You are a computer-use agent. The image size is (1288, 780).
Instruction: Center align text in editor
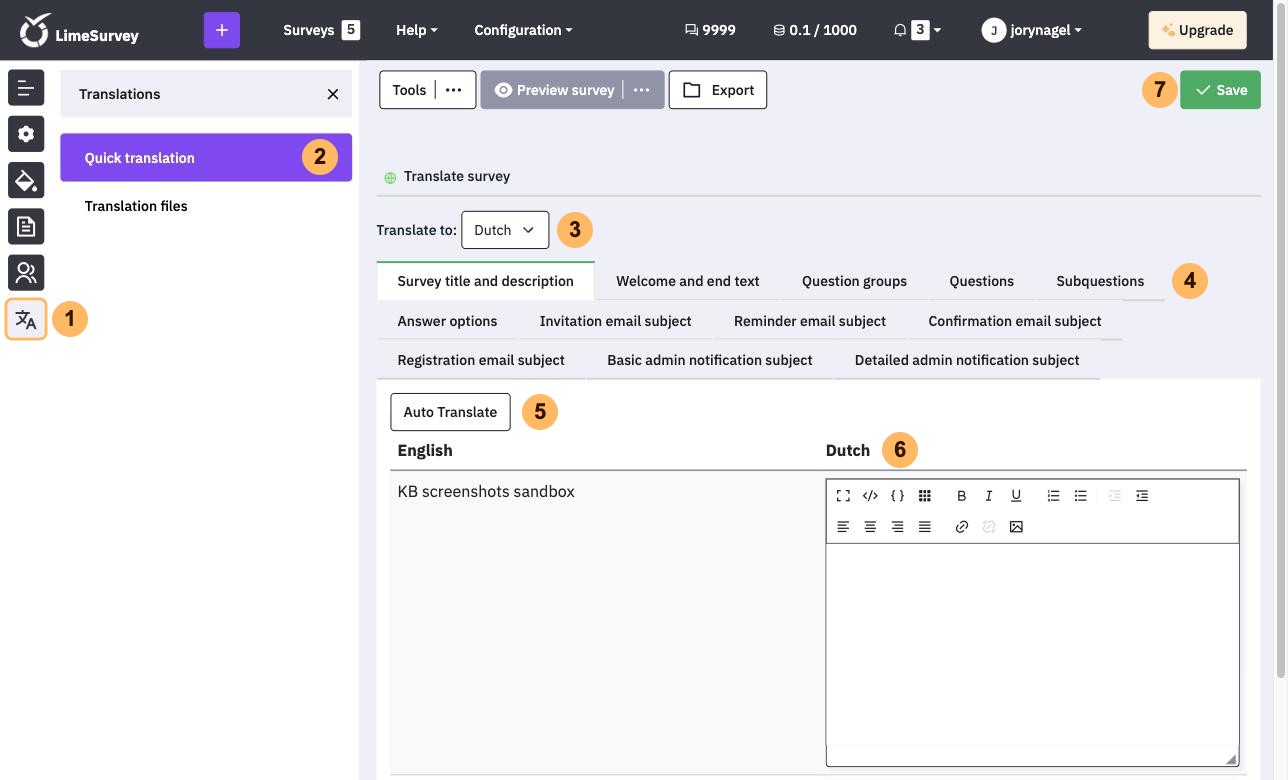click(x=870, y=527)
